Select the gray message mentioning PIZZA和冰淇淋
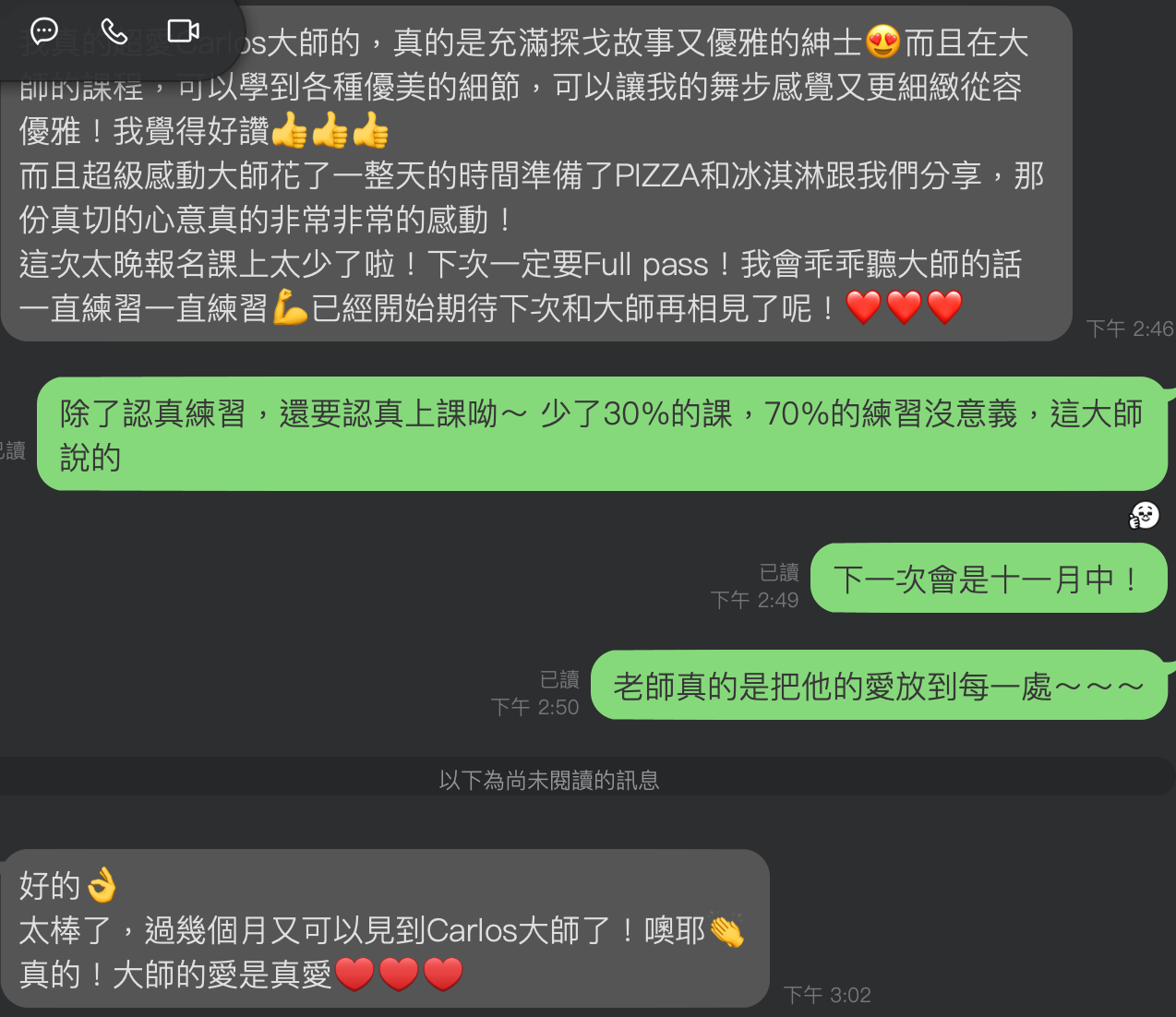 click(536, 174)
